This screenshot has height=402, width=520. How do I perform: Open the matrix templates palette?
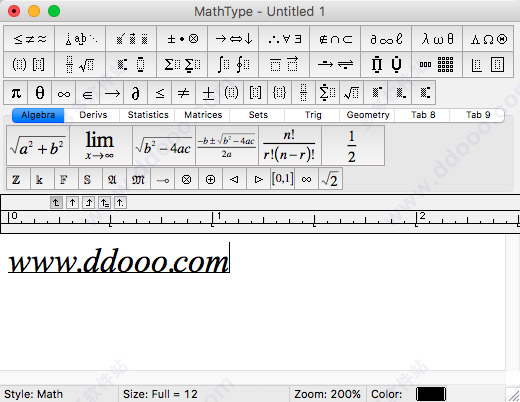(x=437, y=64)
